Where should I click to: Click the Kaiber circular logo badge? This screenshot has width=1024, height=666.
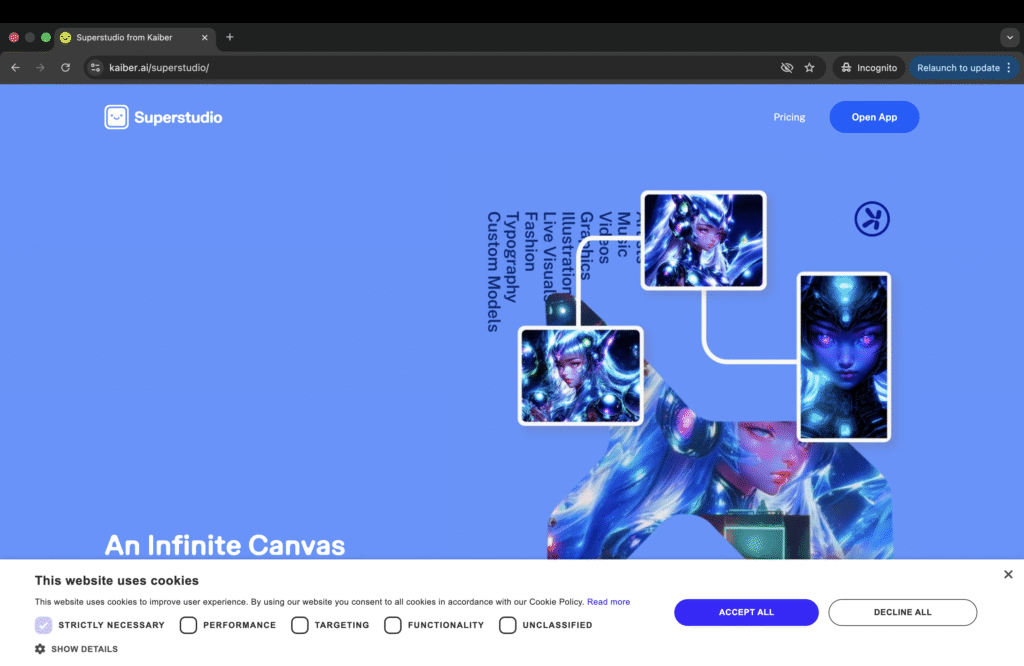tap(872, 219)
